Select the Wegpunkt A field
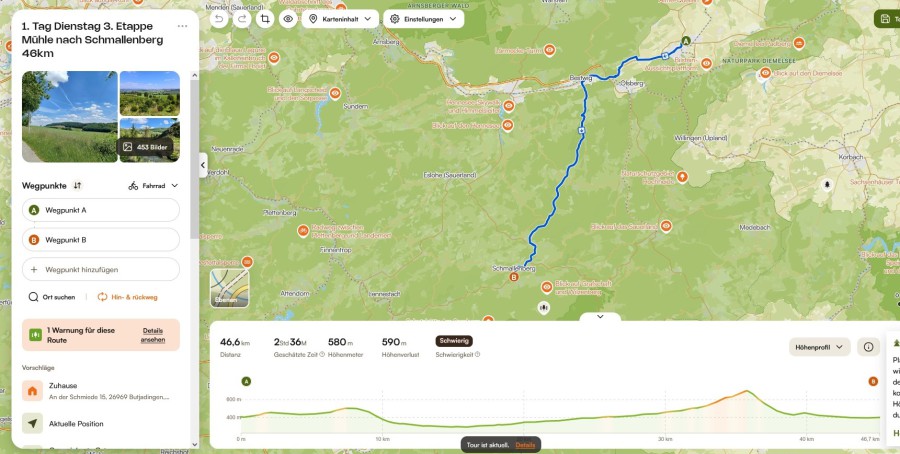The height and width of the screenshot is (454, 900). [x=100, y=210]
